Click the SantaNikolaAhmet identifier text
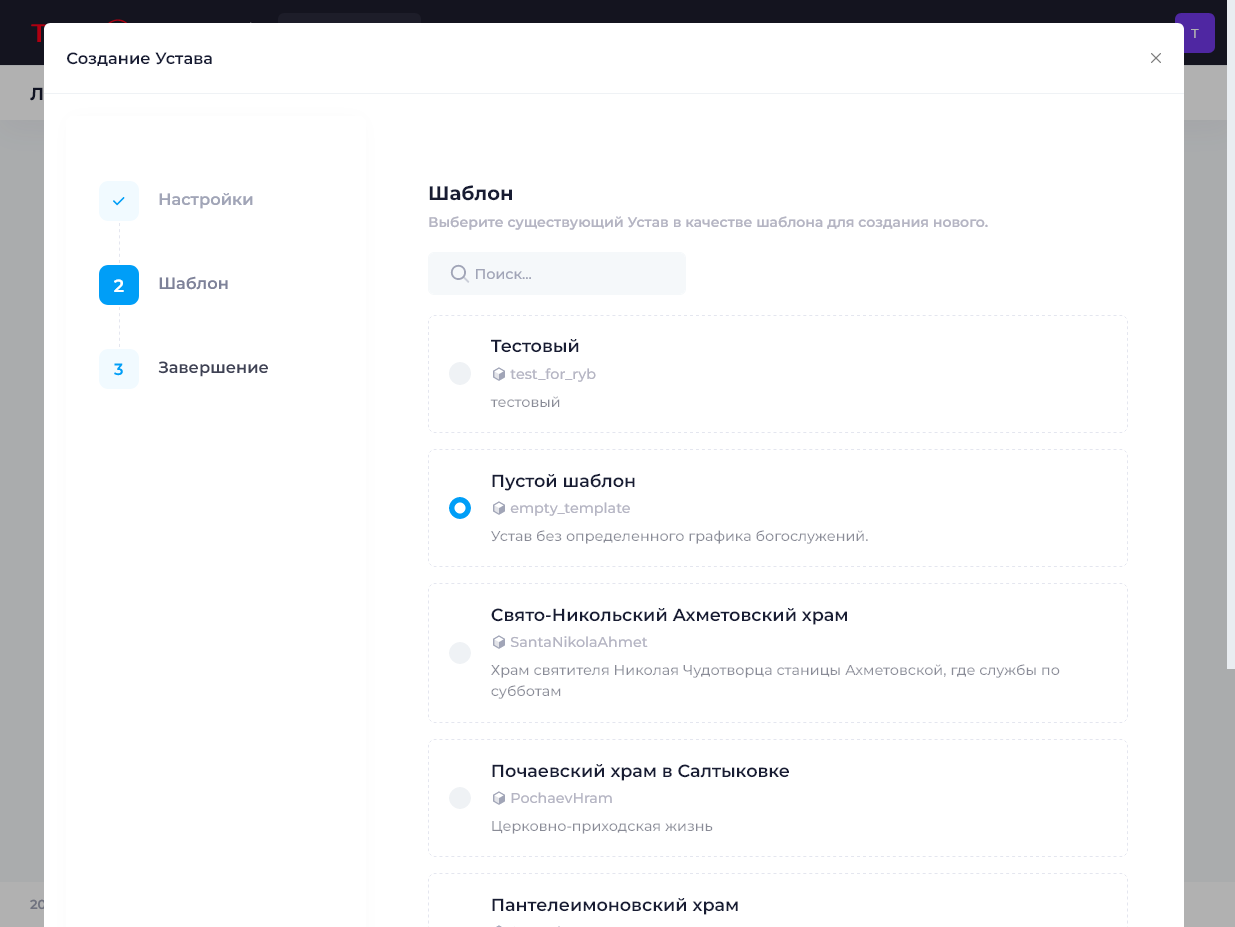Image resolution: width=1235 pixels, height=927 pixels. coord(579,642)
